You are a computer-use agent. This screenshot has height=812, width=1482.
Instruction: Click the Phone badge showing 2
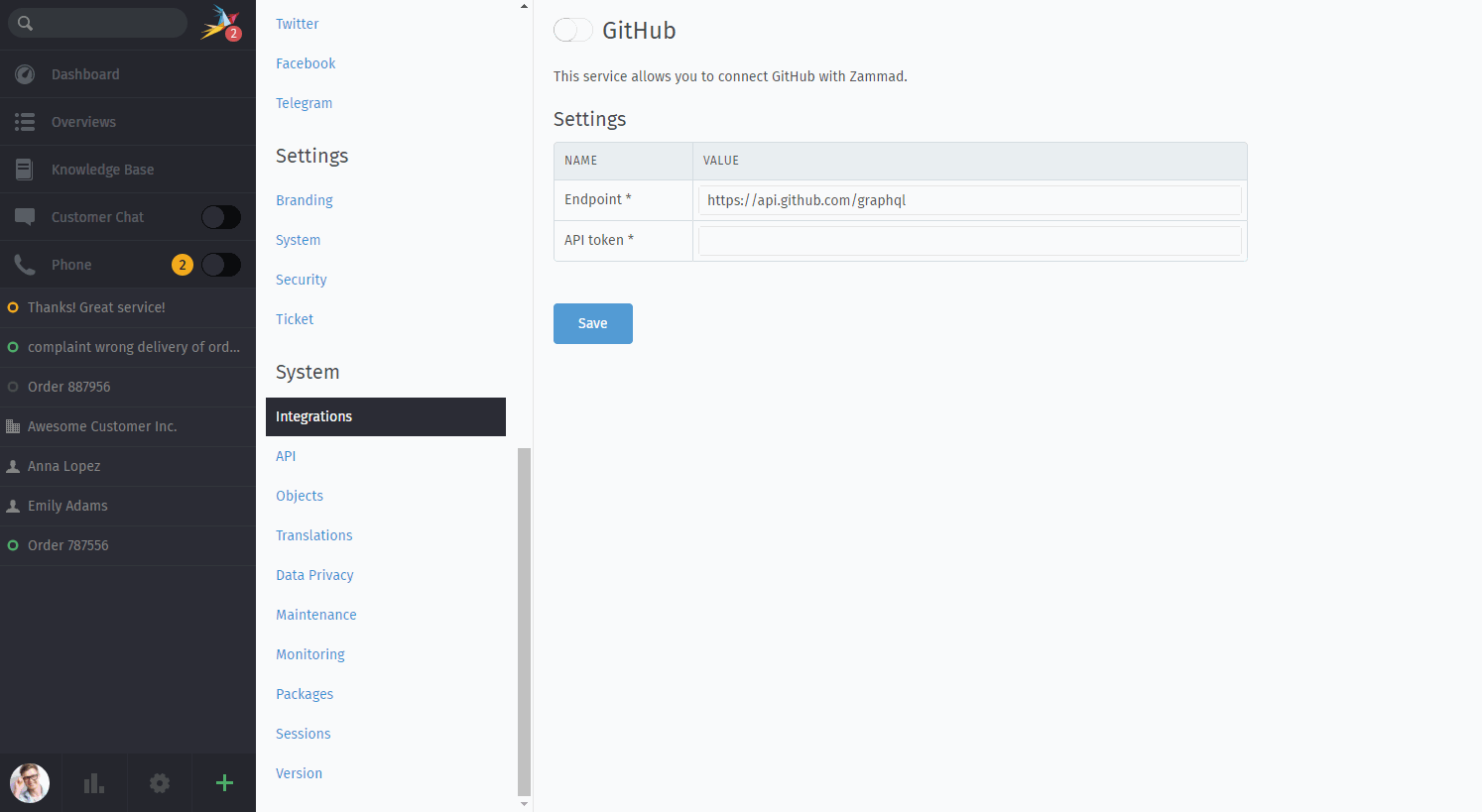pyautogui.click(x=183, y=265)
